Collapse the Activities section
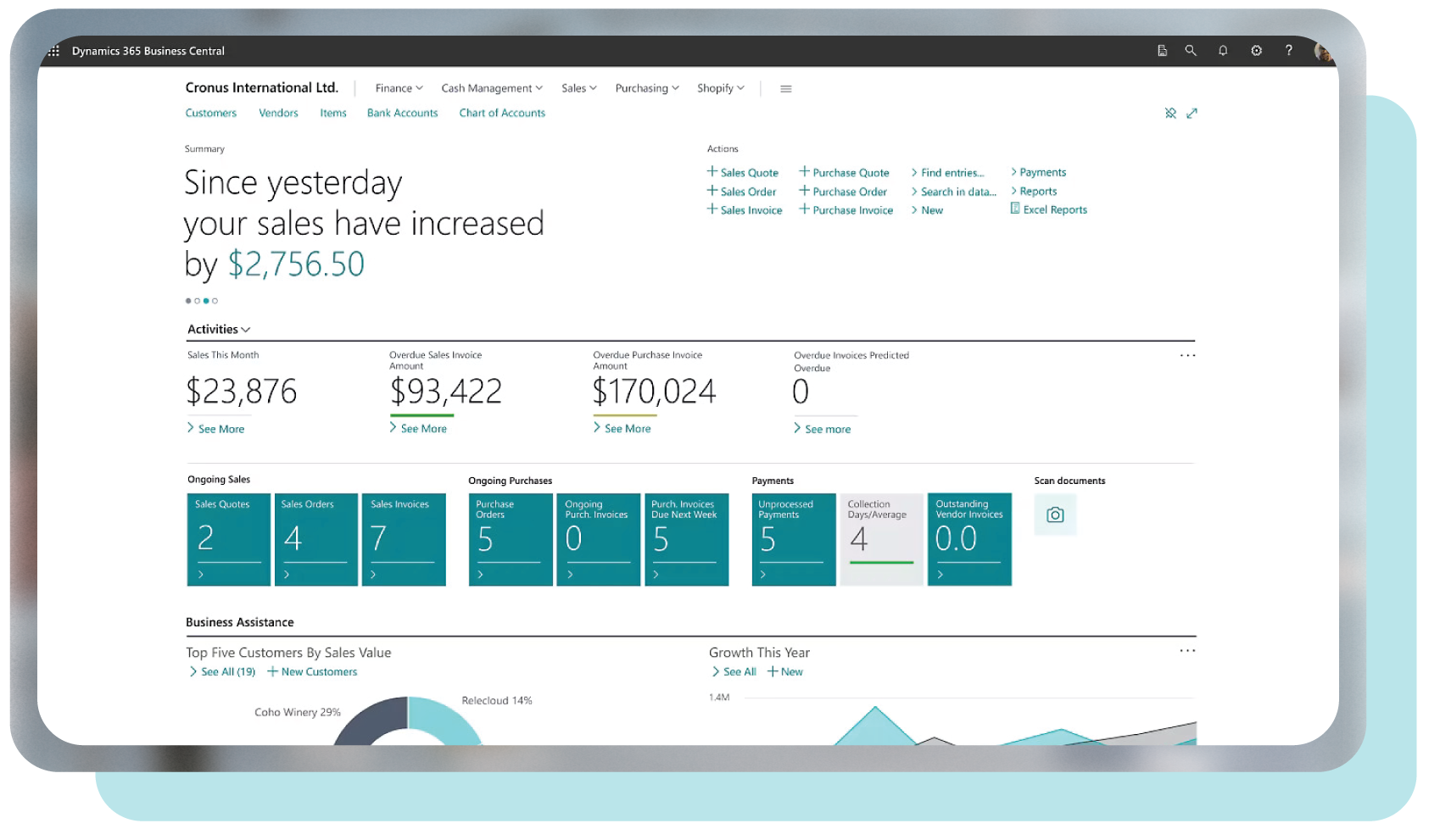Screen dimensions: 1440x840 tap(219, 330)
